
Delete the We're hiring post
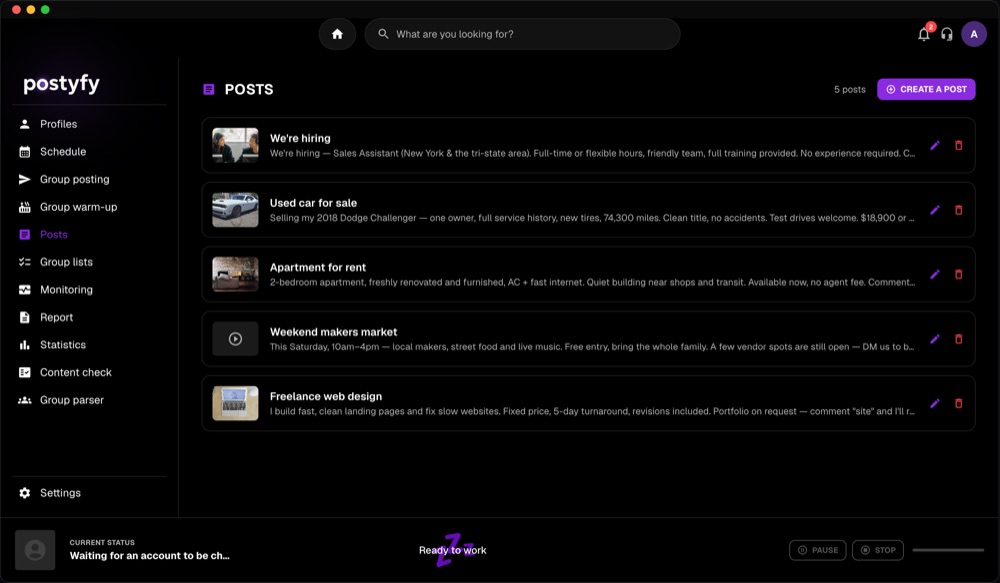click(959, 145)
